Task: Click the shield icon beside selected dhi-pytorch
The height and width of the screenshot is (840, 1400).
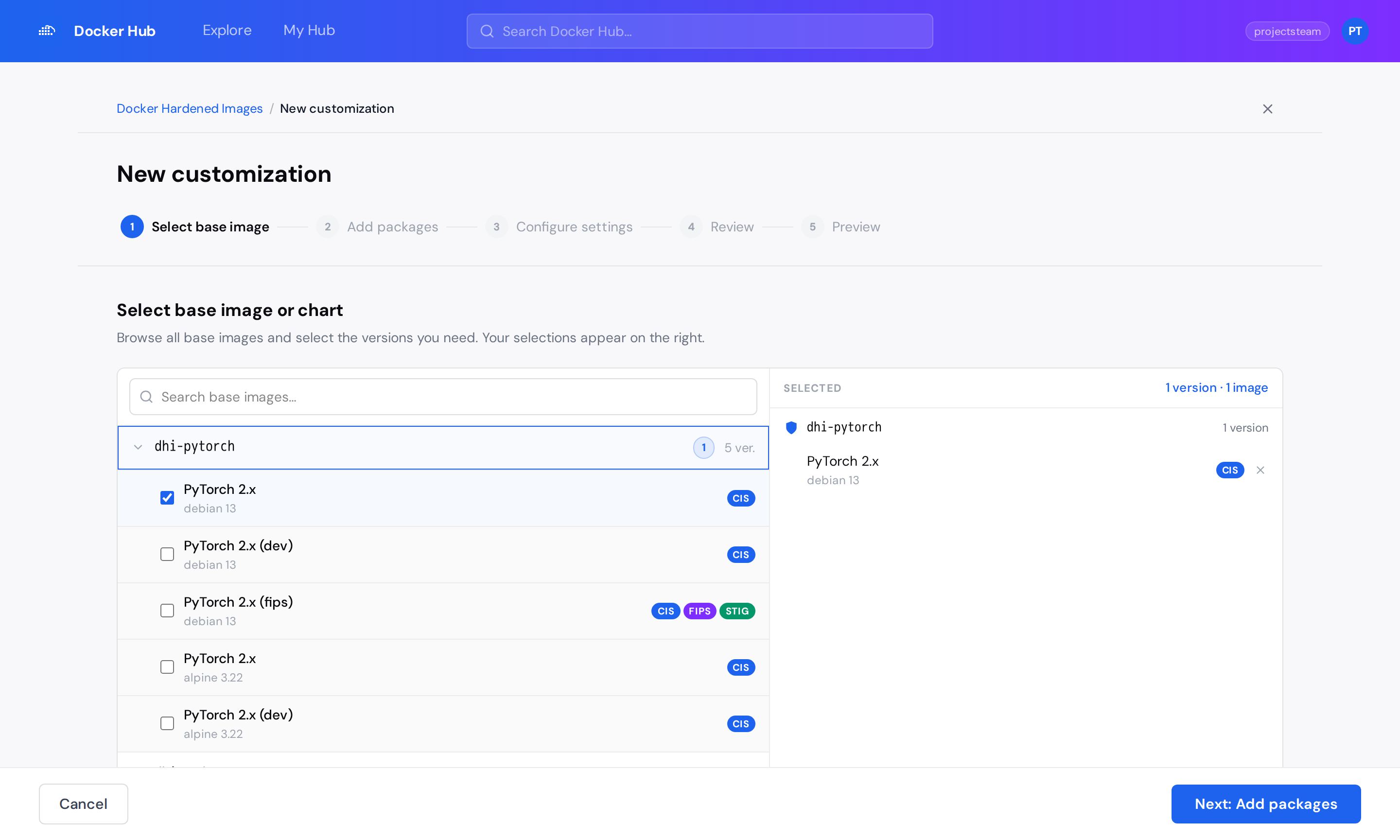Action: (x=791, y=427)
